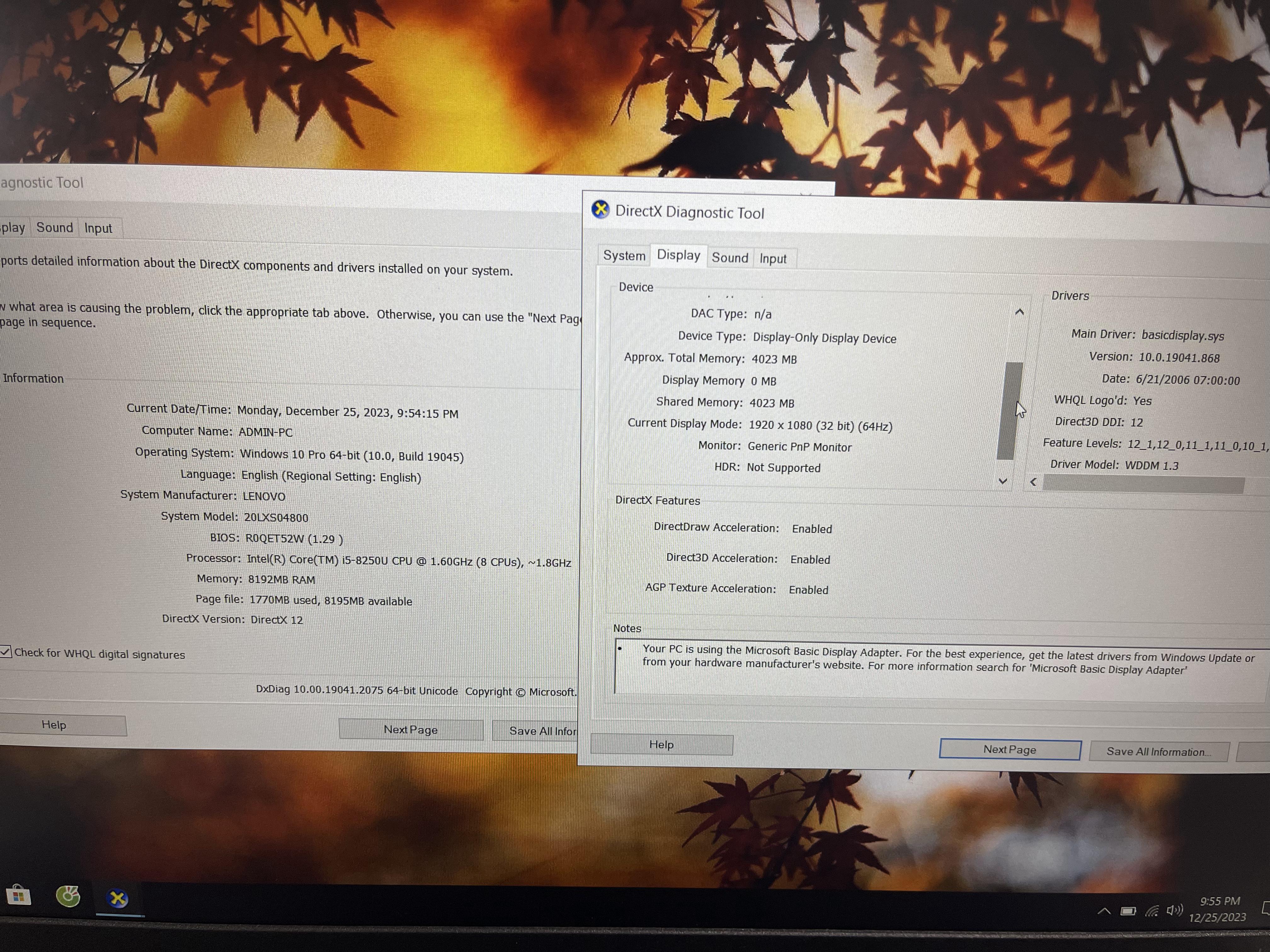Viewport: 1270px width, 952px height.
Task: Click AGP Texture Acceleration 'Enabled' value
Action: (808, 590)
